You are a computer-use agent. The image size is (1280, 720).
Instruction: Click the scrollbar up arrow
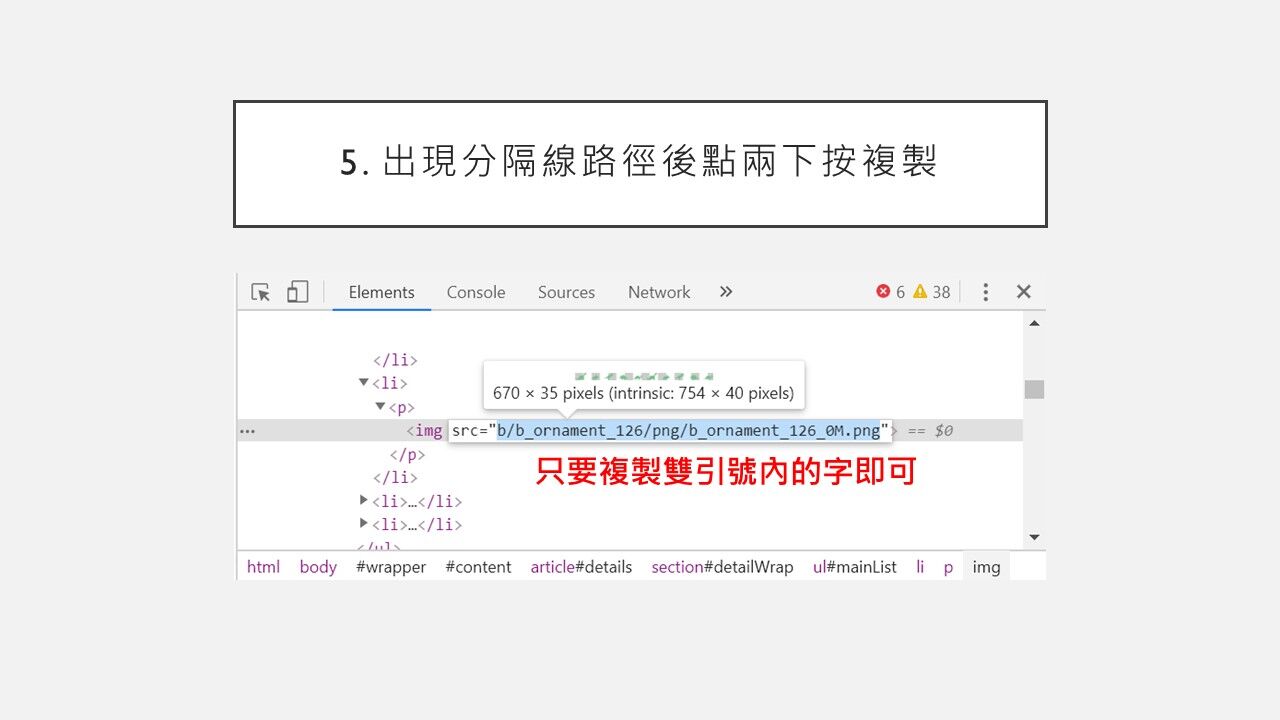[x=1034, y=322]
